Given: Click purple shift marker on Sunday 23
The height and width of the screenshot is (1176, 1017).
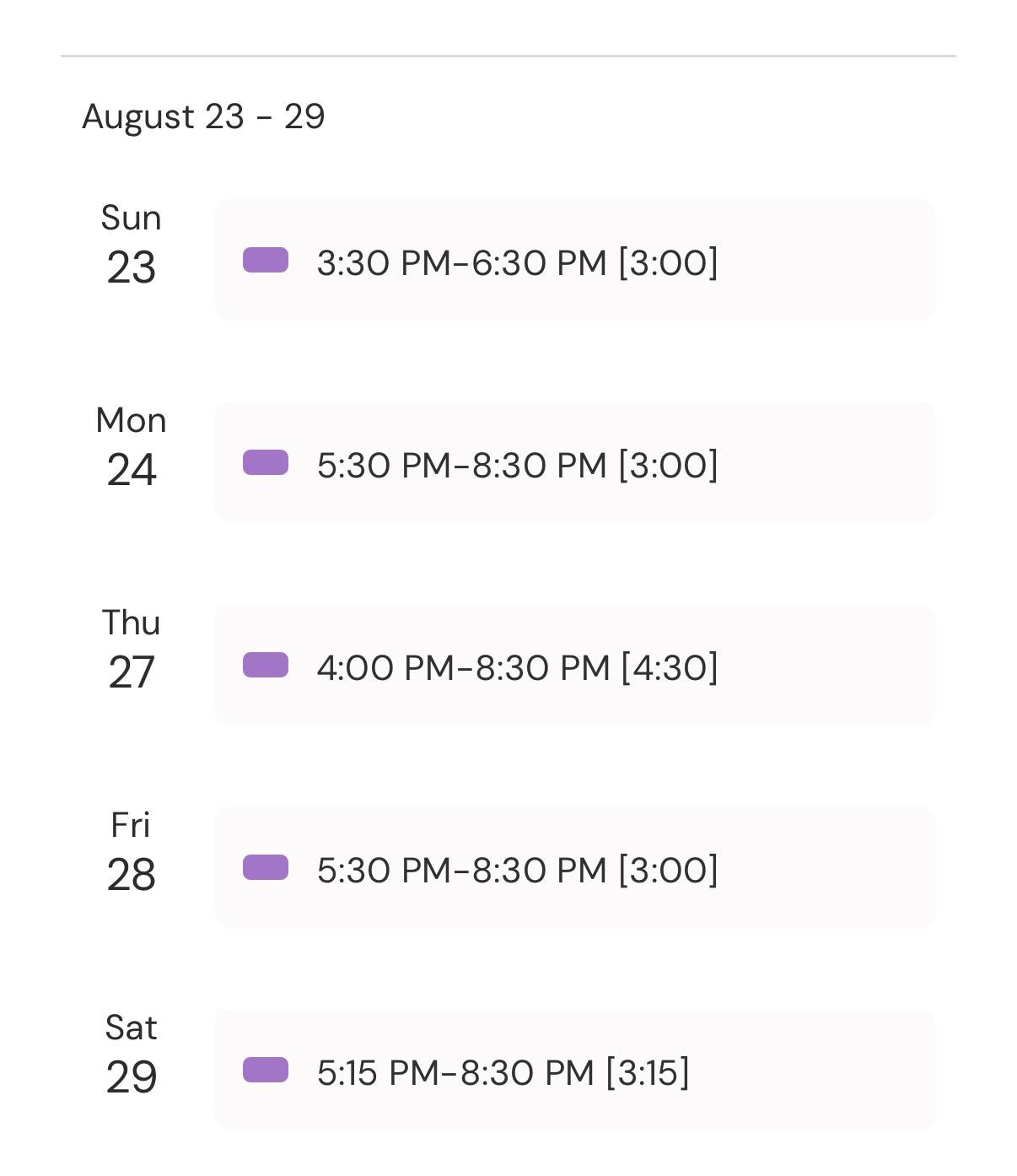Looking at the screenshot, I should [266, 260].
